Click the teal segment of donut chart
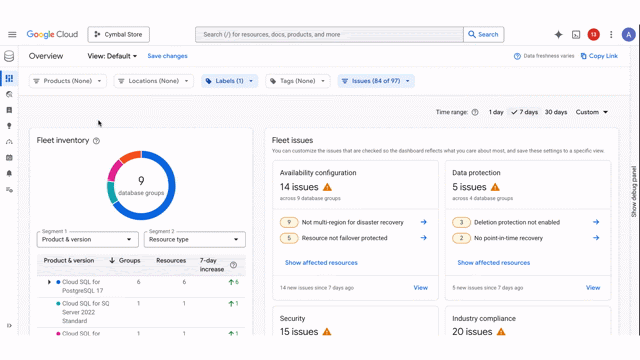This screenshot has height=360, width=640. [112, 193]
